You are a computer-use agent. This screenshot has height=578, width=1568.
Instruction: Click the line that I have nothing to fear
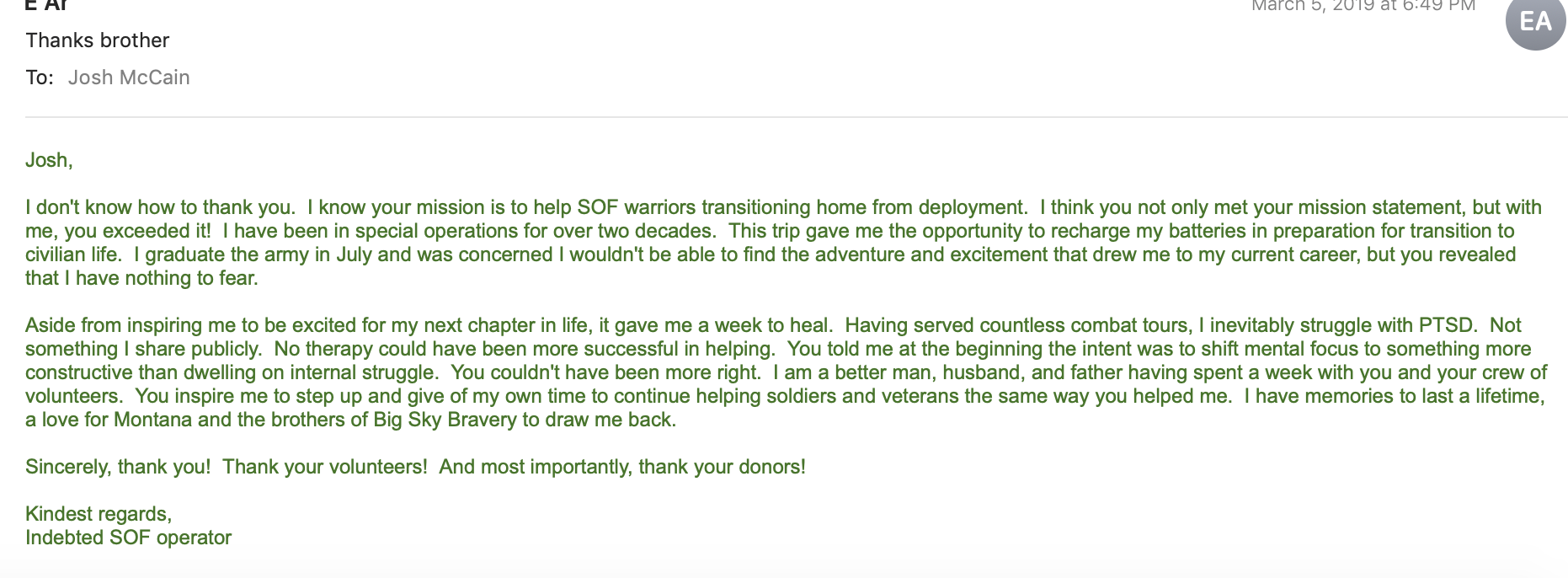click(141, 278)
